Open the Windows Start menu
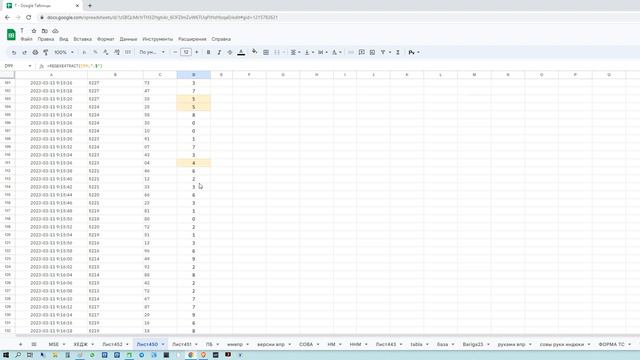The image size is (640, 360). (6, 355)
